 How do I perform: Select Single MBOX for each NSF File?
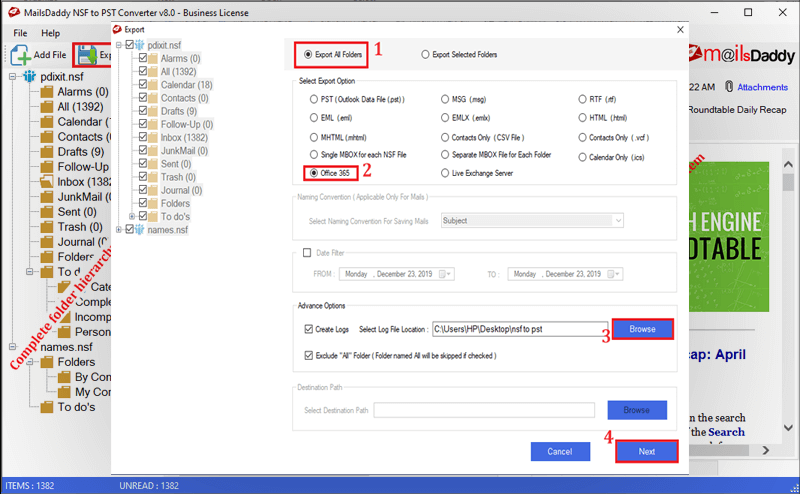click(x=314, y=155)
